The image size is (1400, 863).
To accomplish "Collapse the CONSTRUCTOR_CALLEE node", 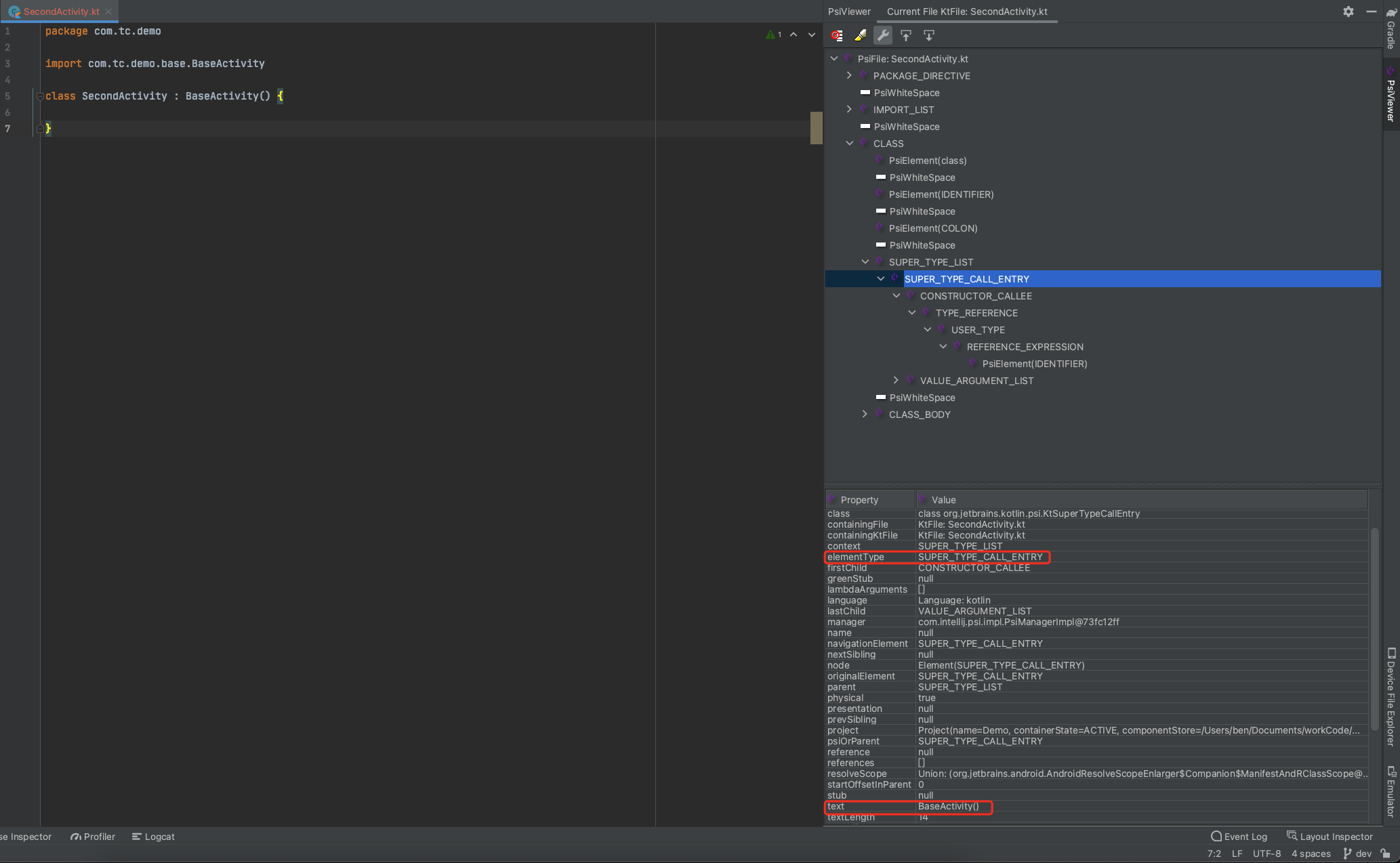I will pyautogui.click(x=897, y=296).
